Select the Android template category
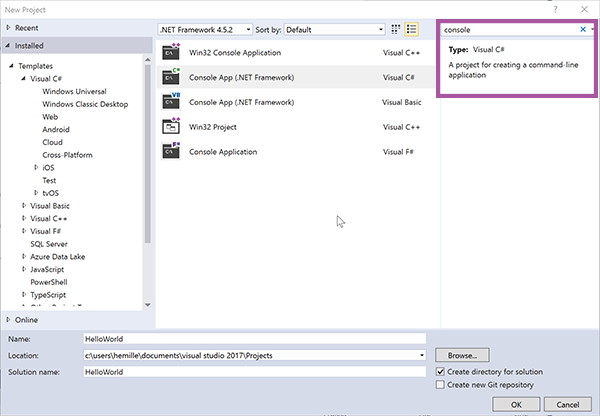Viewport: 600px width, 416px height. pyautogui.click(x=56, y=129)
